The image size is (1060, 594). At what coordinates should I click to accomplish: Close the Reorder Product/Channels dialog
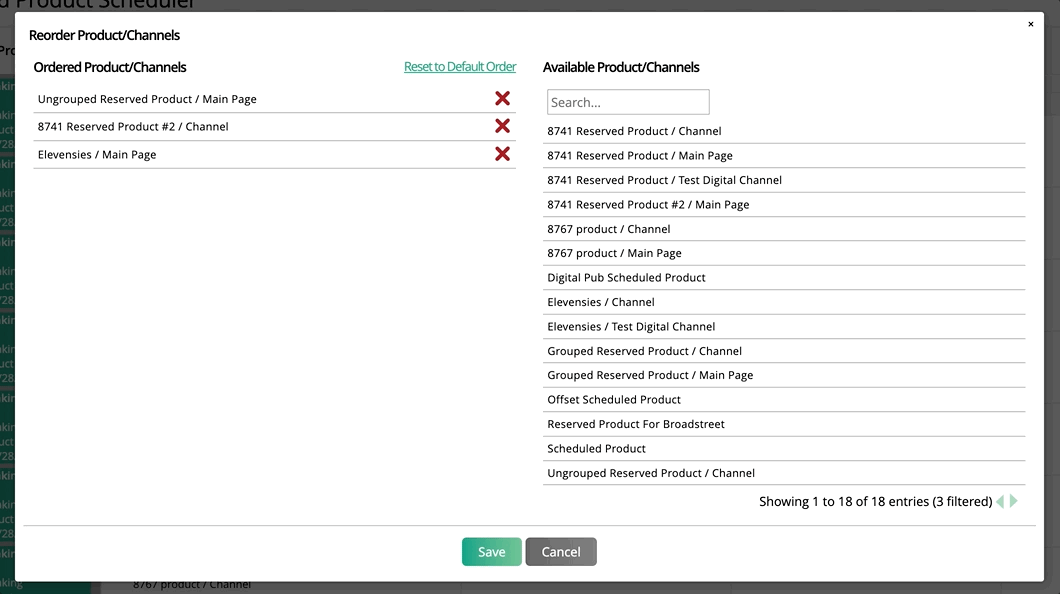pos(1031,24)
